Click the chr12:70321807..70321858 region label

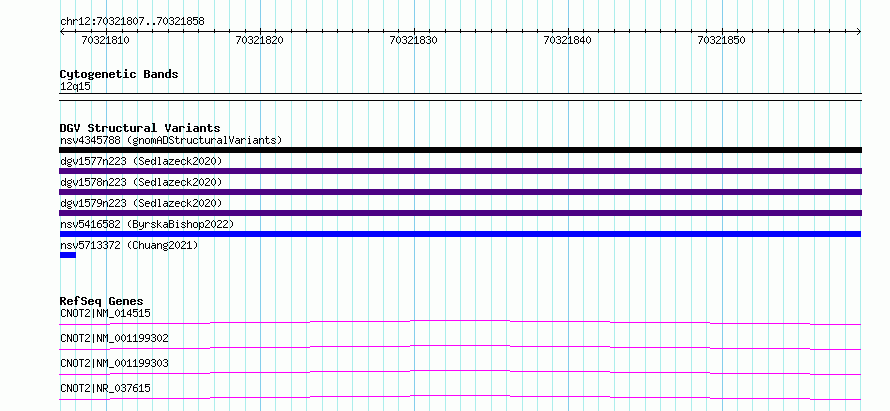pos(132,22)
